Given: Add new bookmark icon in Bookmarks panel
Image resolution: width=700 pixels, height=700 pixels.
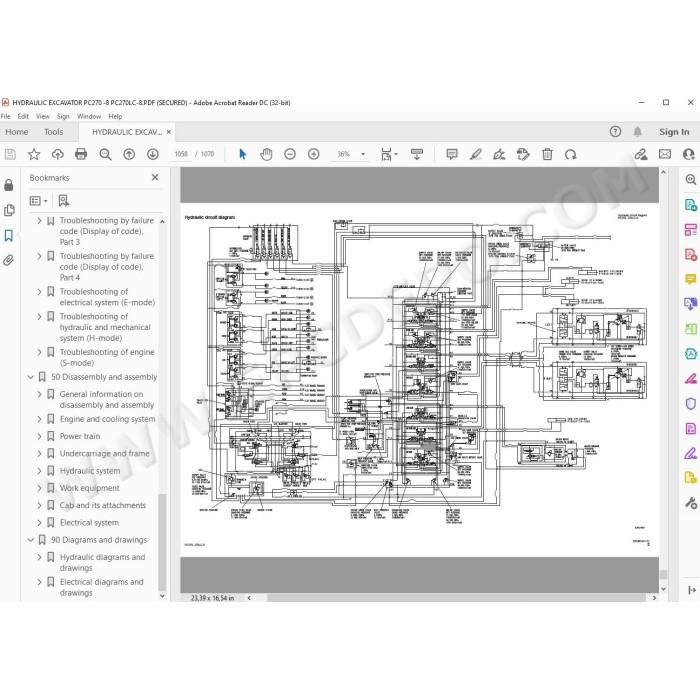Looking at the screenshot, I should coord(64,201).
